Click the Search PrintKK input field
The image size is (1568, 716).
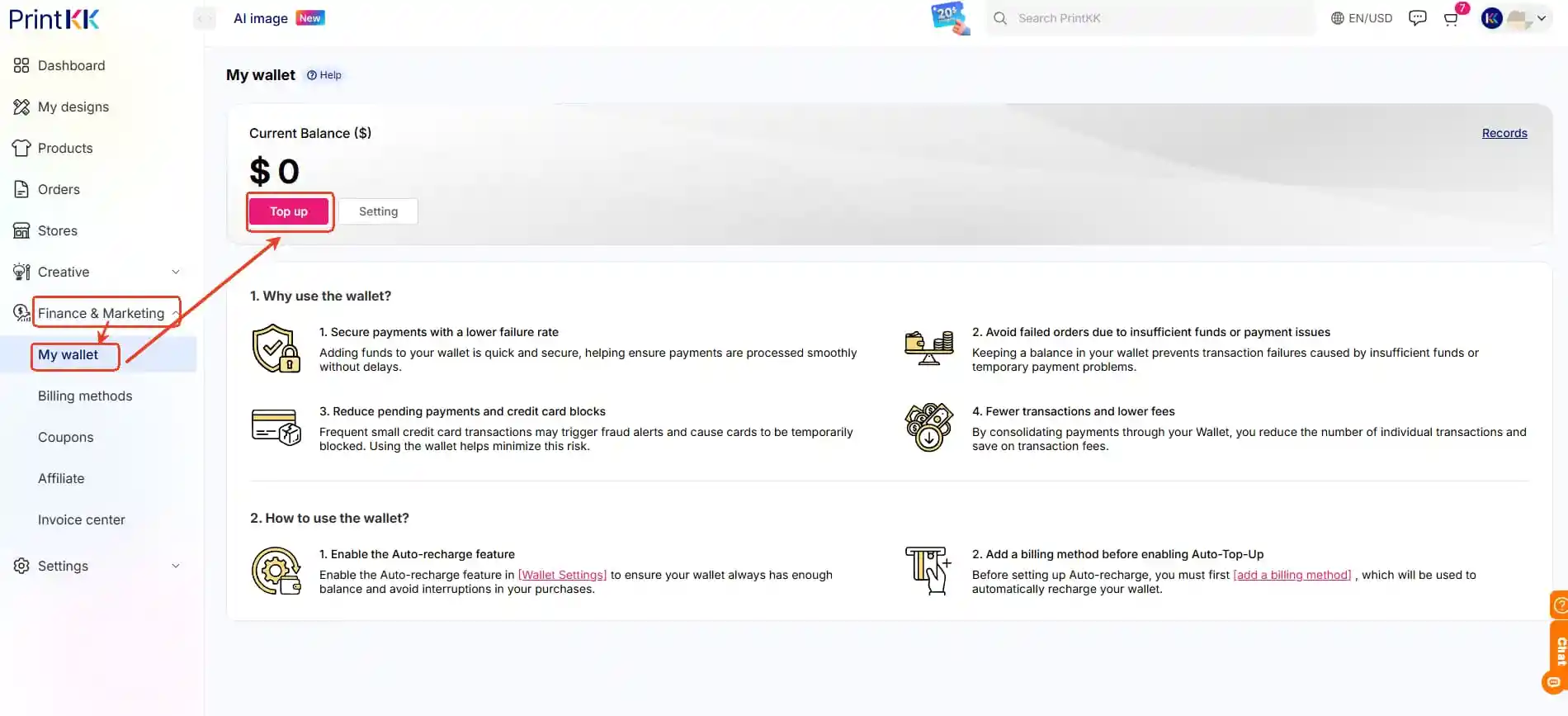pyautogui.click(x=1155, y=18)
